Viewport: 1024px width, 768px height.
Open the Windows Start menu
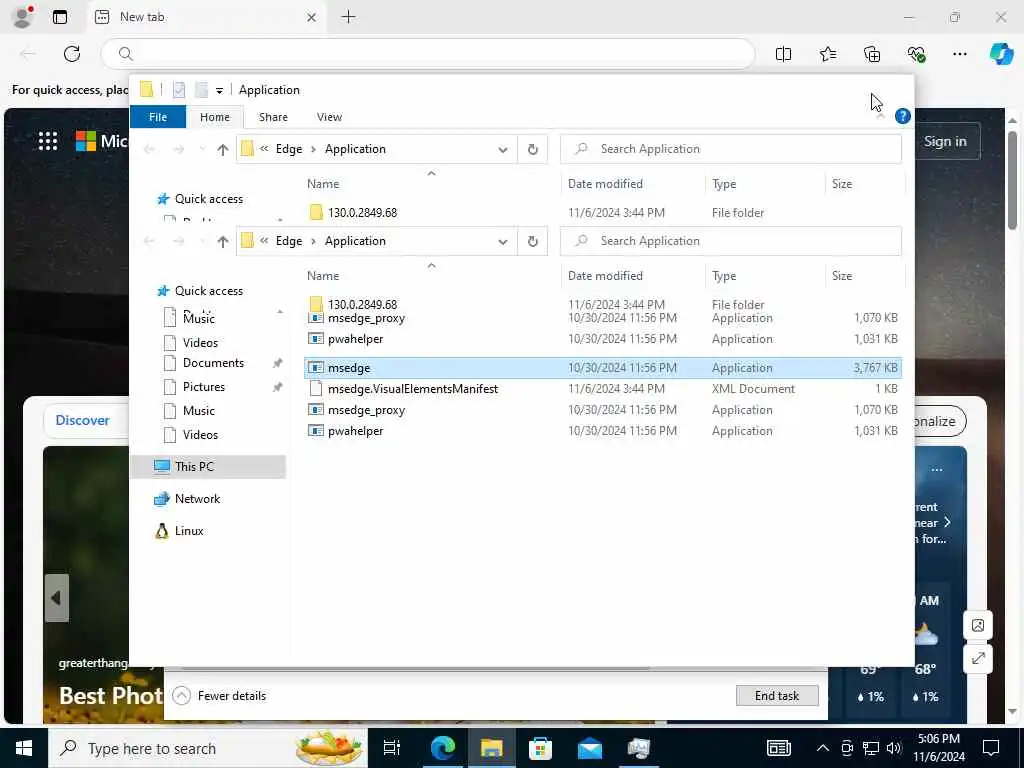(24, 748)
